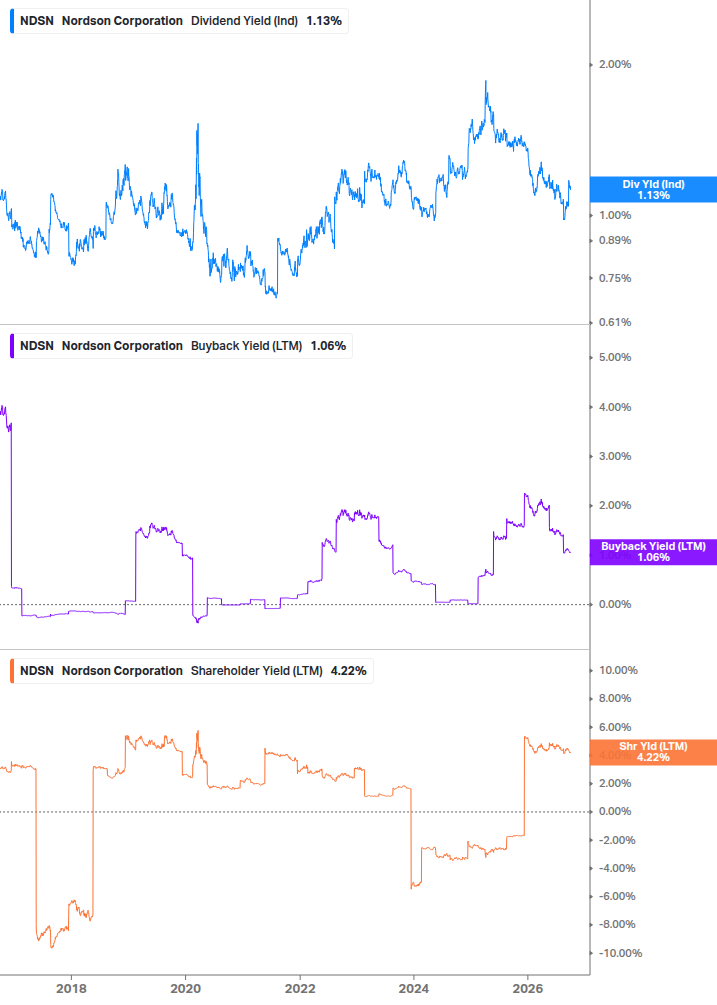The width and height of the screenshot is (717, 1005).
Task: Click the 2024 label on the time axis
Action: pos(413,988)
